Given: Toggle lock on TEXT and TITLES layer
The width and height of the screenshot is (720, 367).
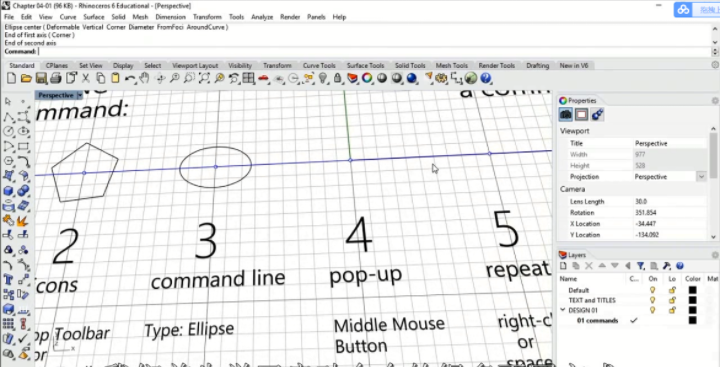Looking at the screenshot, I should 672,300.
